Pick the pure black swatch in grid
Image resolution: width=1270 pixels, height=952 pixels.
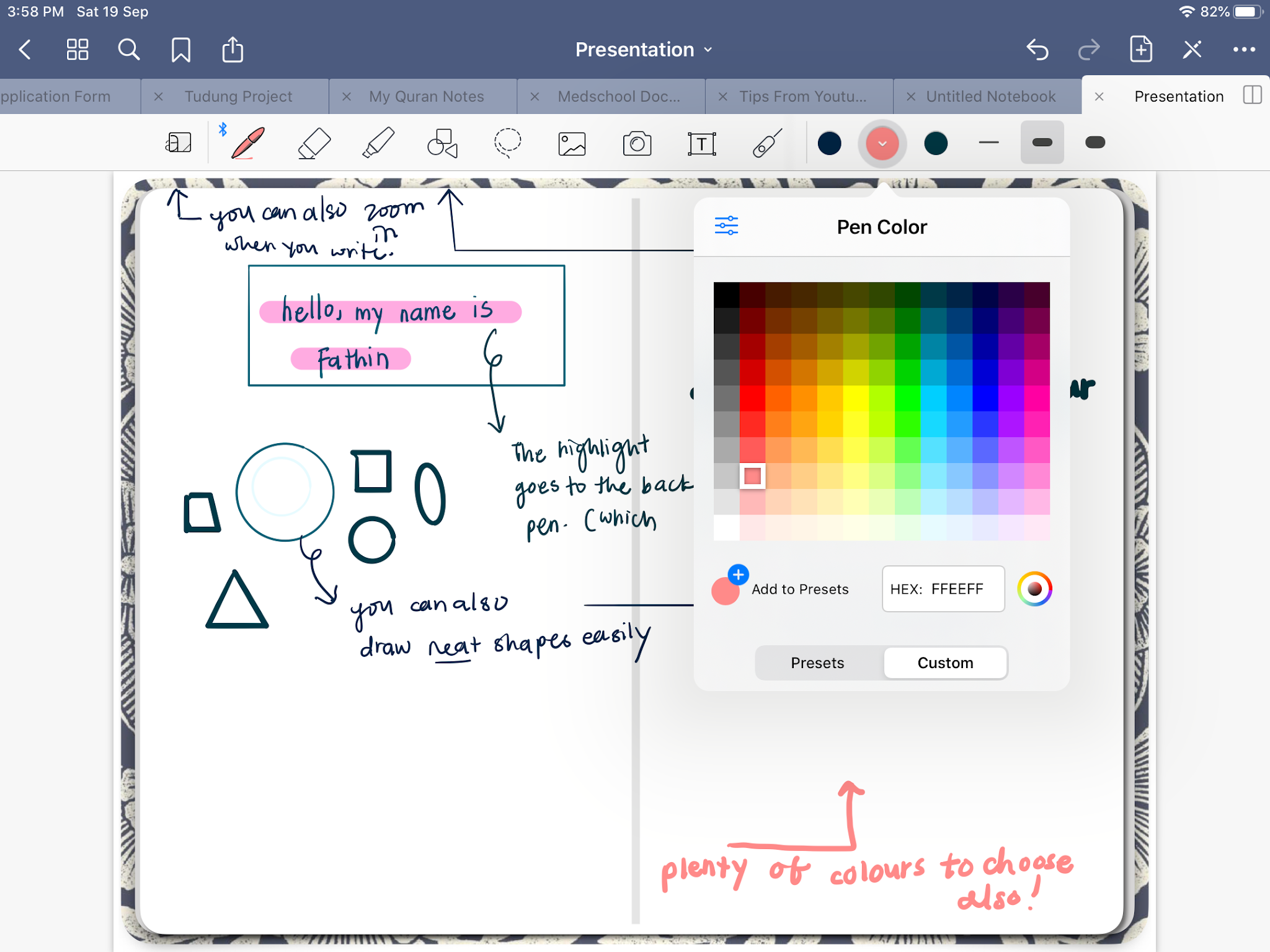point(726,295)
